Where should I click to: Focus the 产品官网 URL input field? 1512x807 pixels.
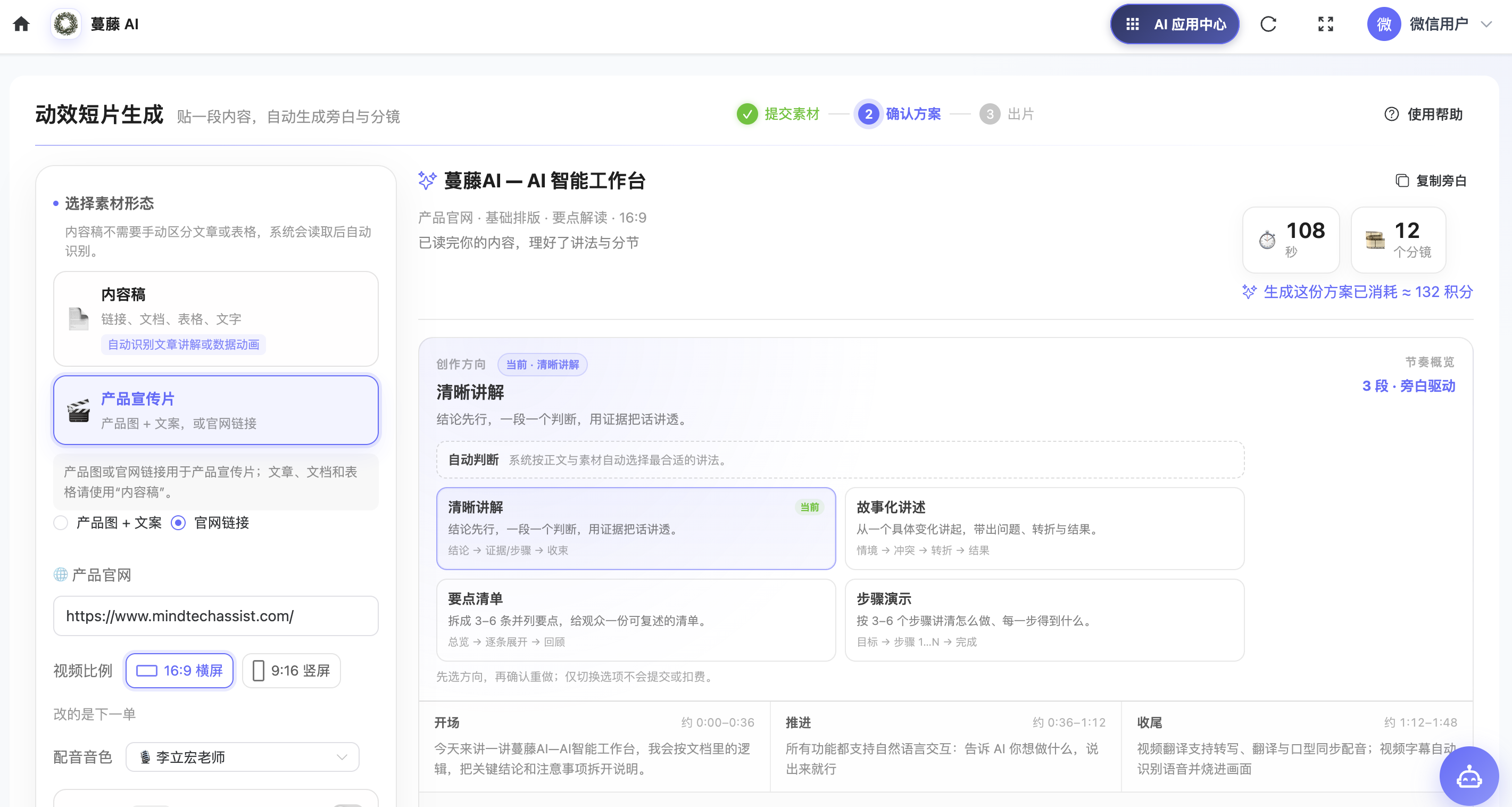pyautogui.click(x=216, y=616)
